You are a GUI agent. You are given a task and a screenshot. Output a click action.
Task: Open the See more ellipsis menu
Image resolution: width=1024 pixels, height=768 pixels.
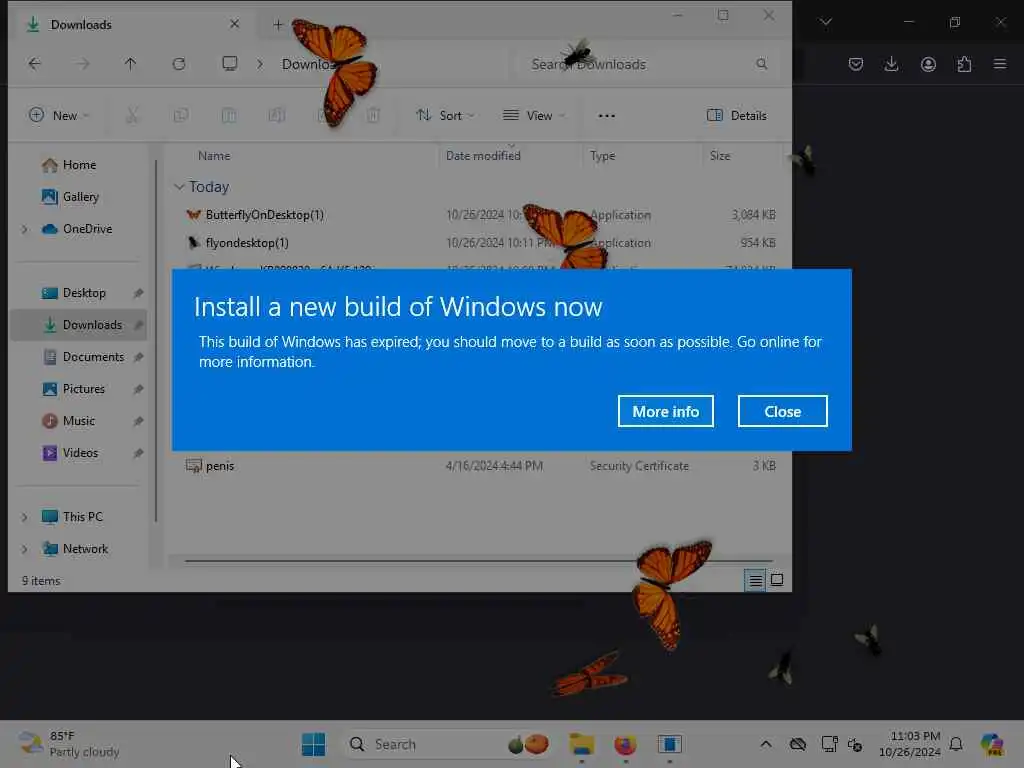click(x=607, y=116)
